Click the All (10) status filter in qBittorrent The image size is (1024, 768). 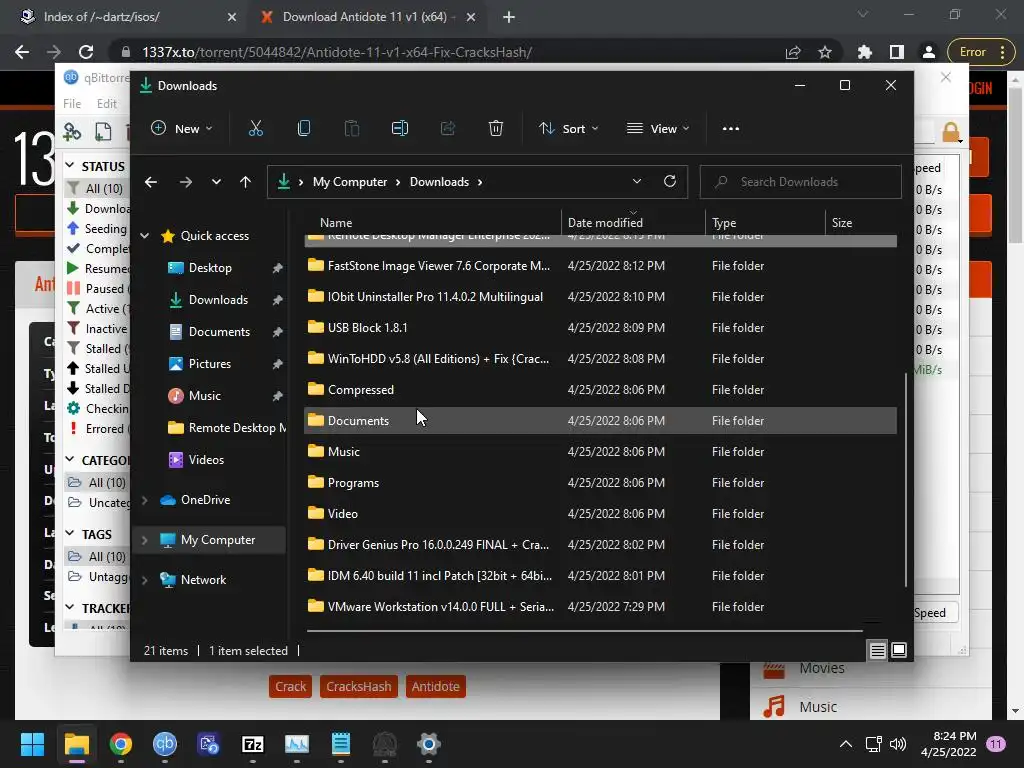point(97,188)
